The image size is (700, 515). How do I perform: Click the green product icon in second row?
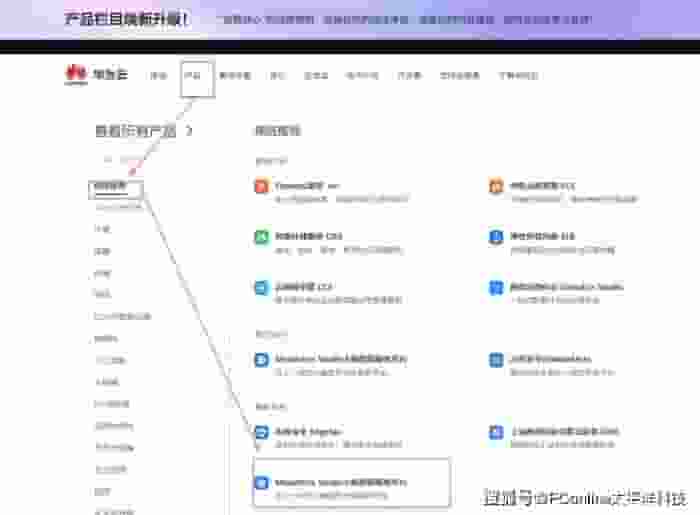[x=260, y=237]
